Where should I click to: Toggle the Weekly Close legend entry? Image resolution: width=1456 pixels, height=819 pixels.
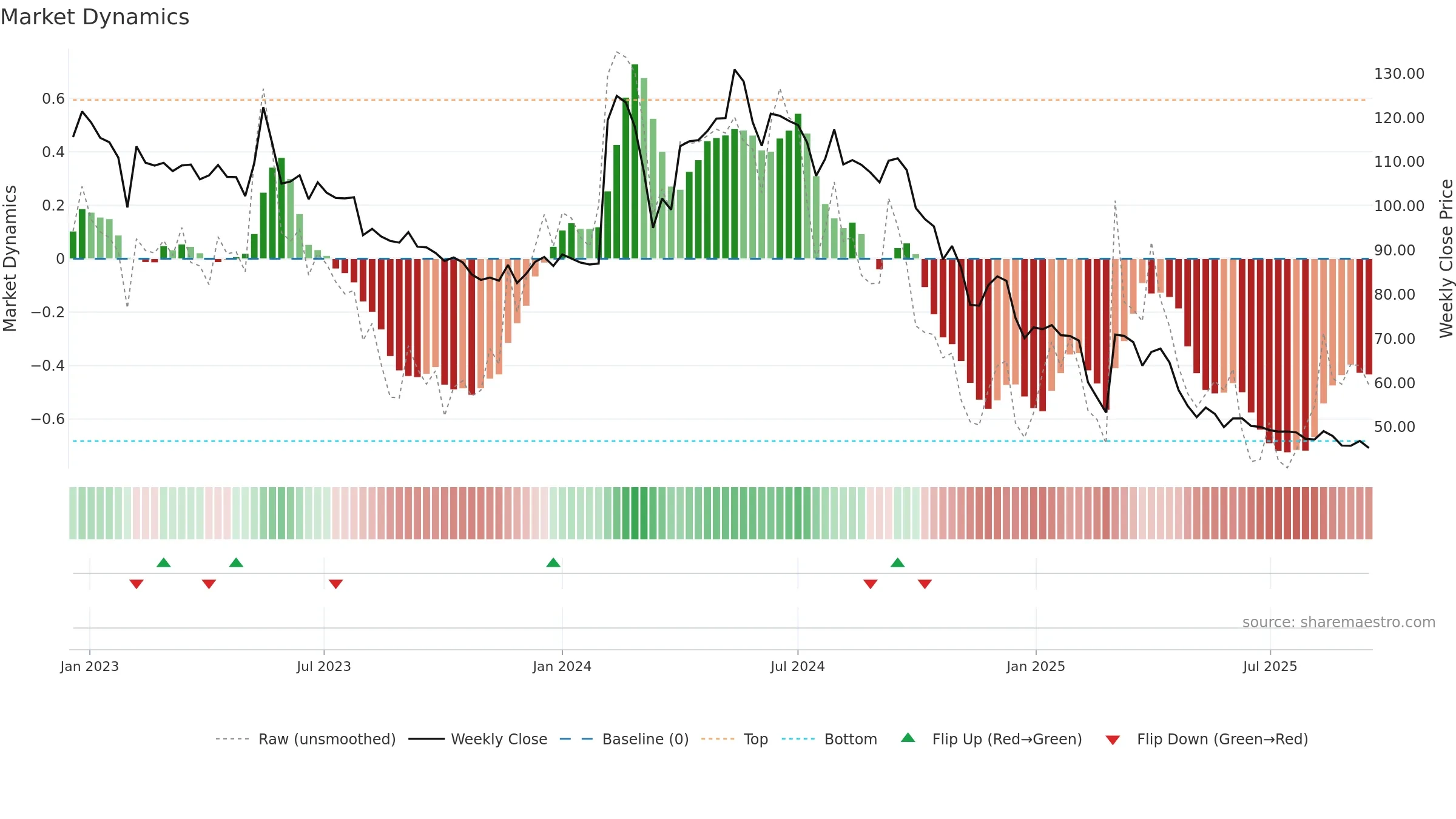pos(477,739)
